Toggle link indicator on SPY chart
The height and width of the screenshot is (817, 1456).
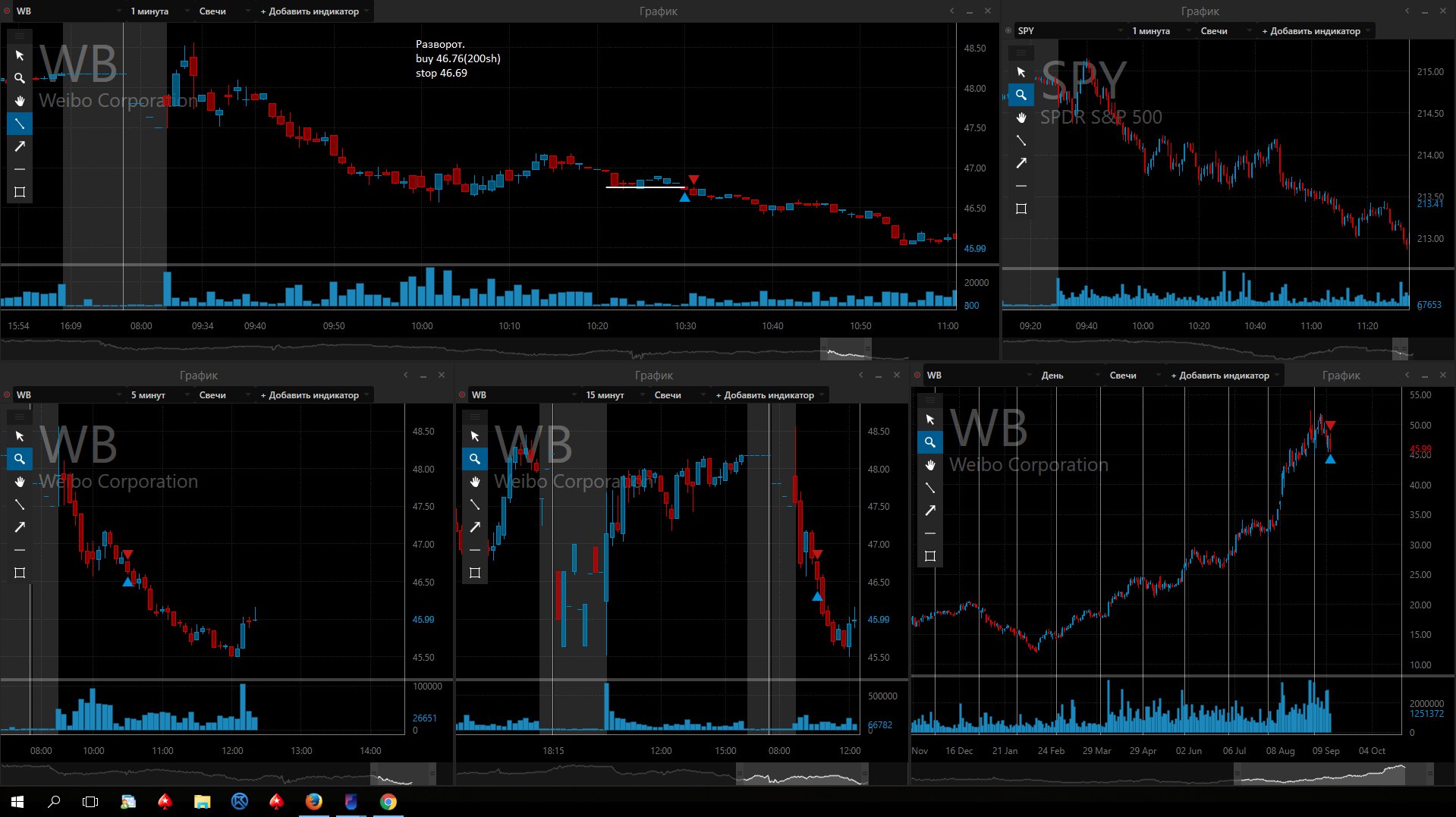[x=1008, y=31]
